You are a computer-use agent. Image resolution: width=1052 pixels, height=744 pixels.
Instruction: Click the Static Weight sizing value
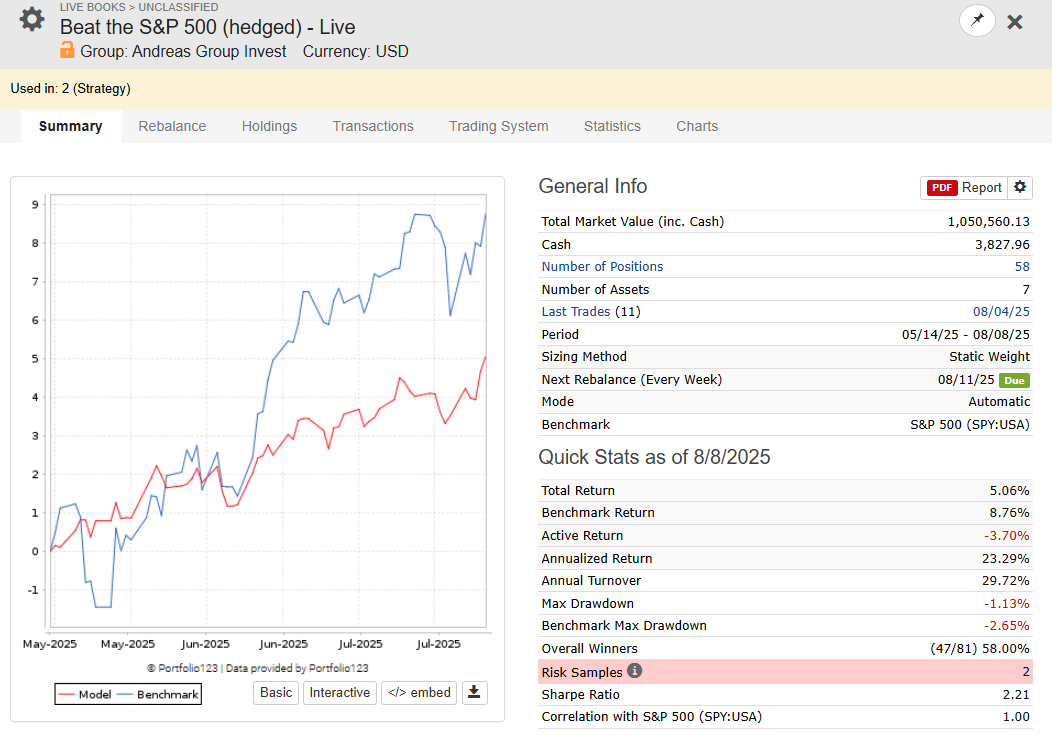[x=990, y=357]
